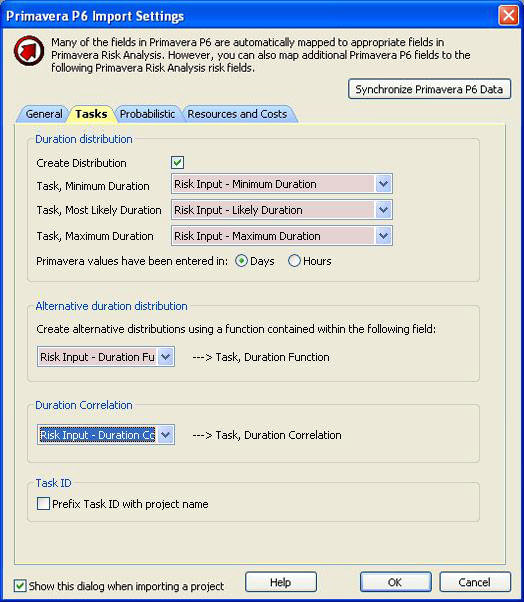This screenshot has height=602, width=524.
Task: Click the Cancel button
Action: pos(474,582)
